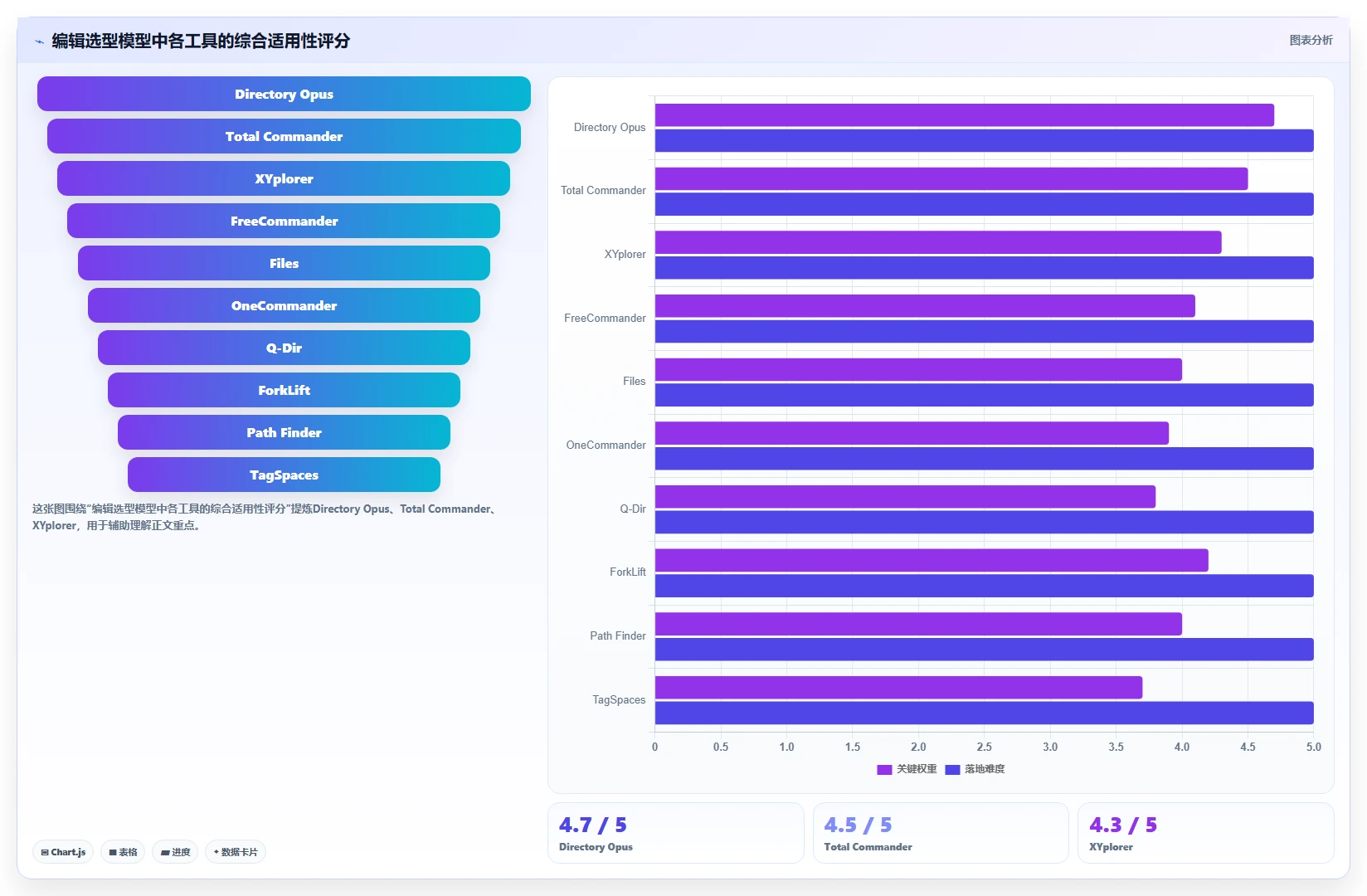Click the blue Directory Opus 落地难度 bar
This screenshot has width=1367, height=896.
coord(985,140)
